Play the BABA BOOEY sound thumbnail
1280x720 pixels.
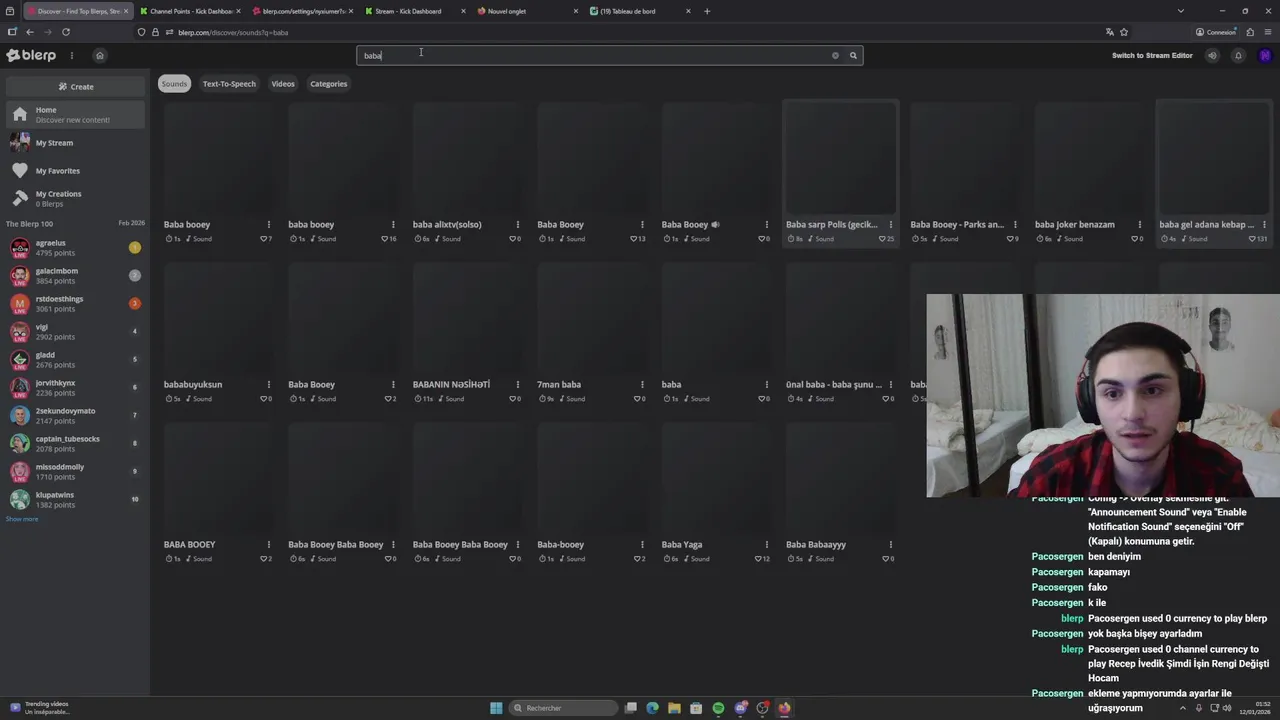click(218, 478)
